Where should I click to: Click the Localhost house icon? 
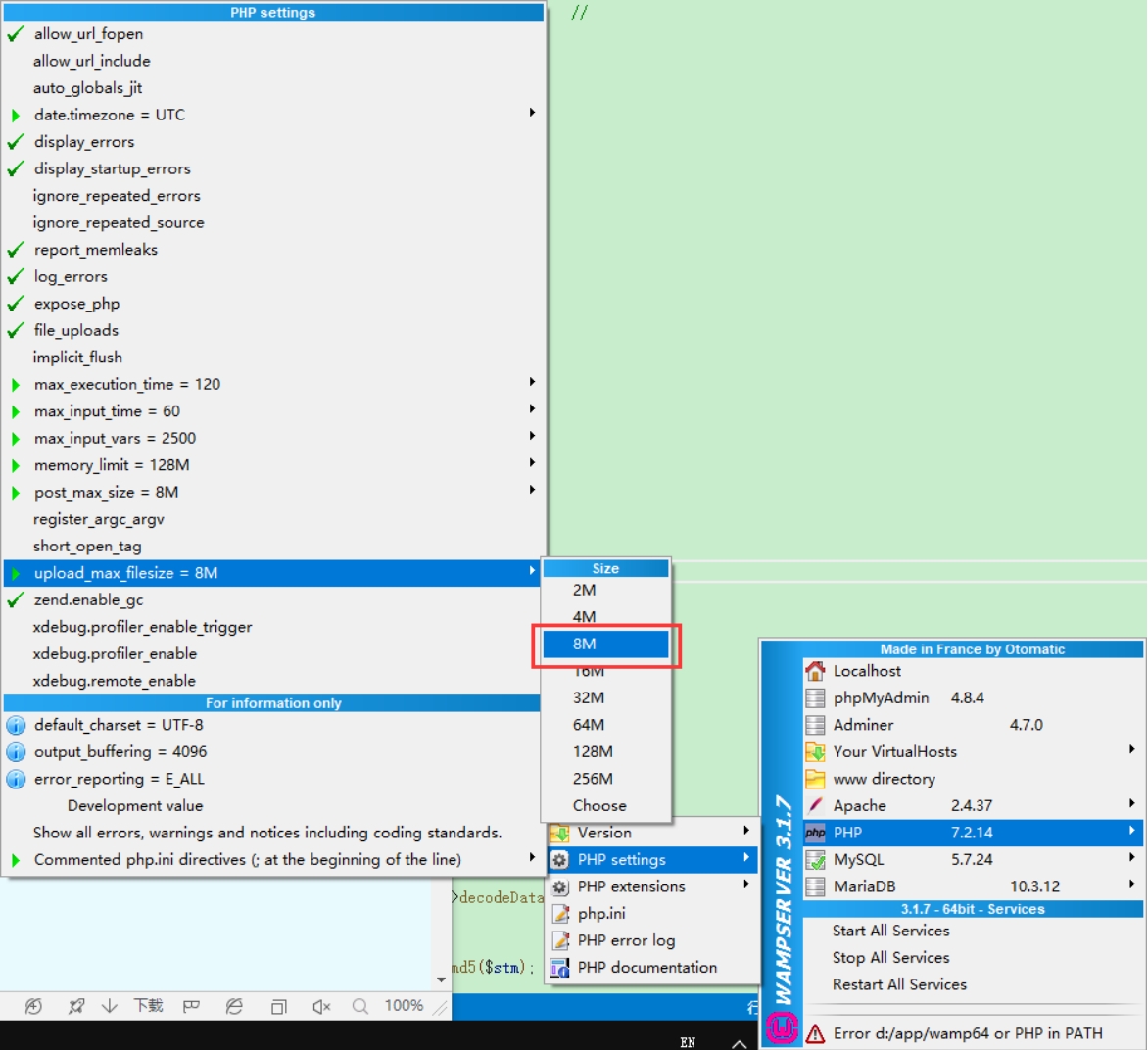point(815,671)
